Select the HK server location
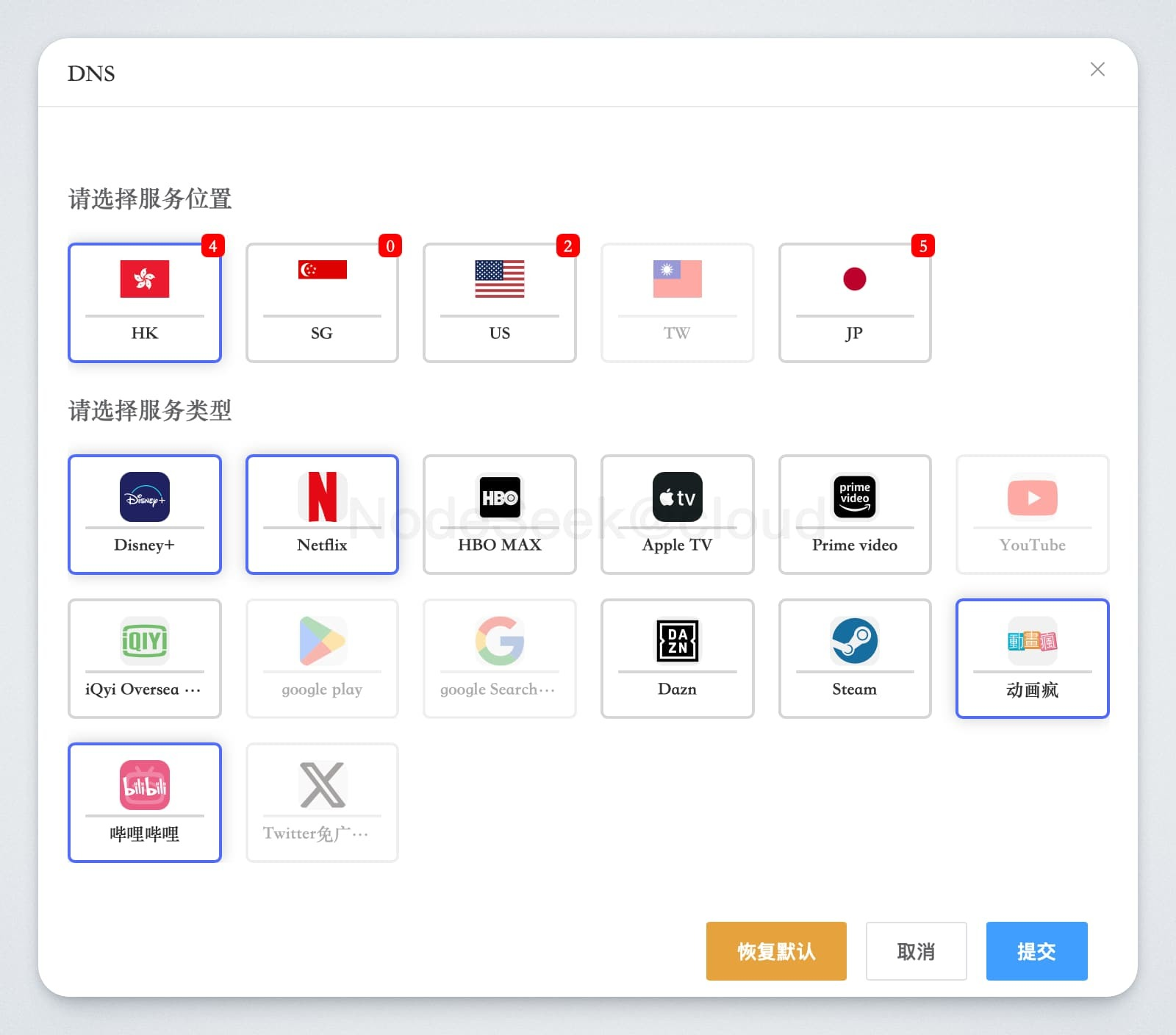The width and height of the screenshot is (1176, 1035). pos(145,302)
